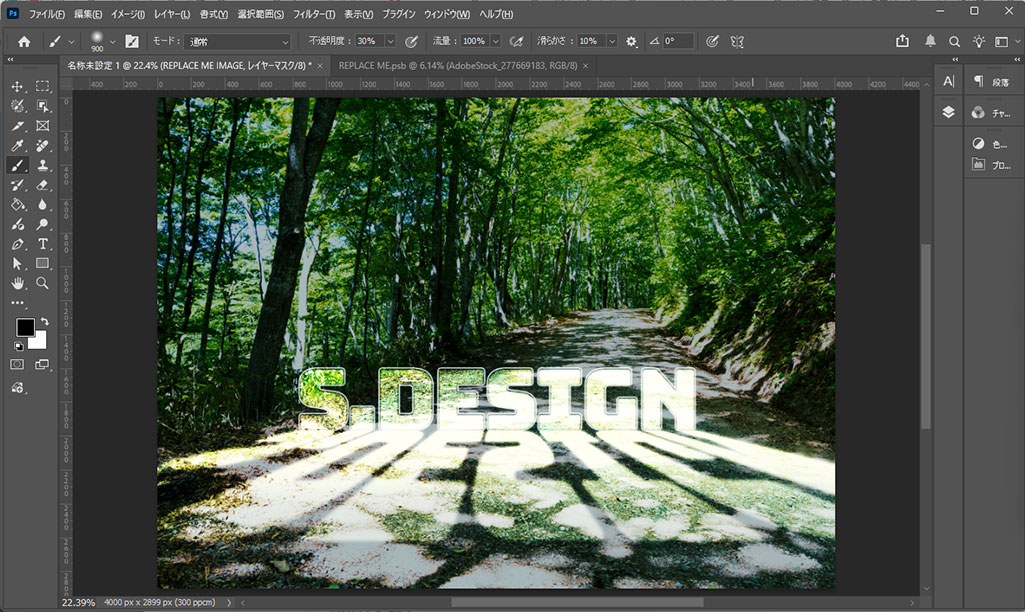Open the blend mode (モード) dropdown

tap(235, 41)
